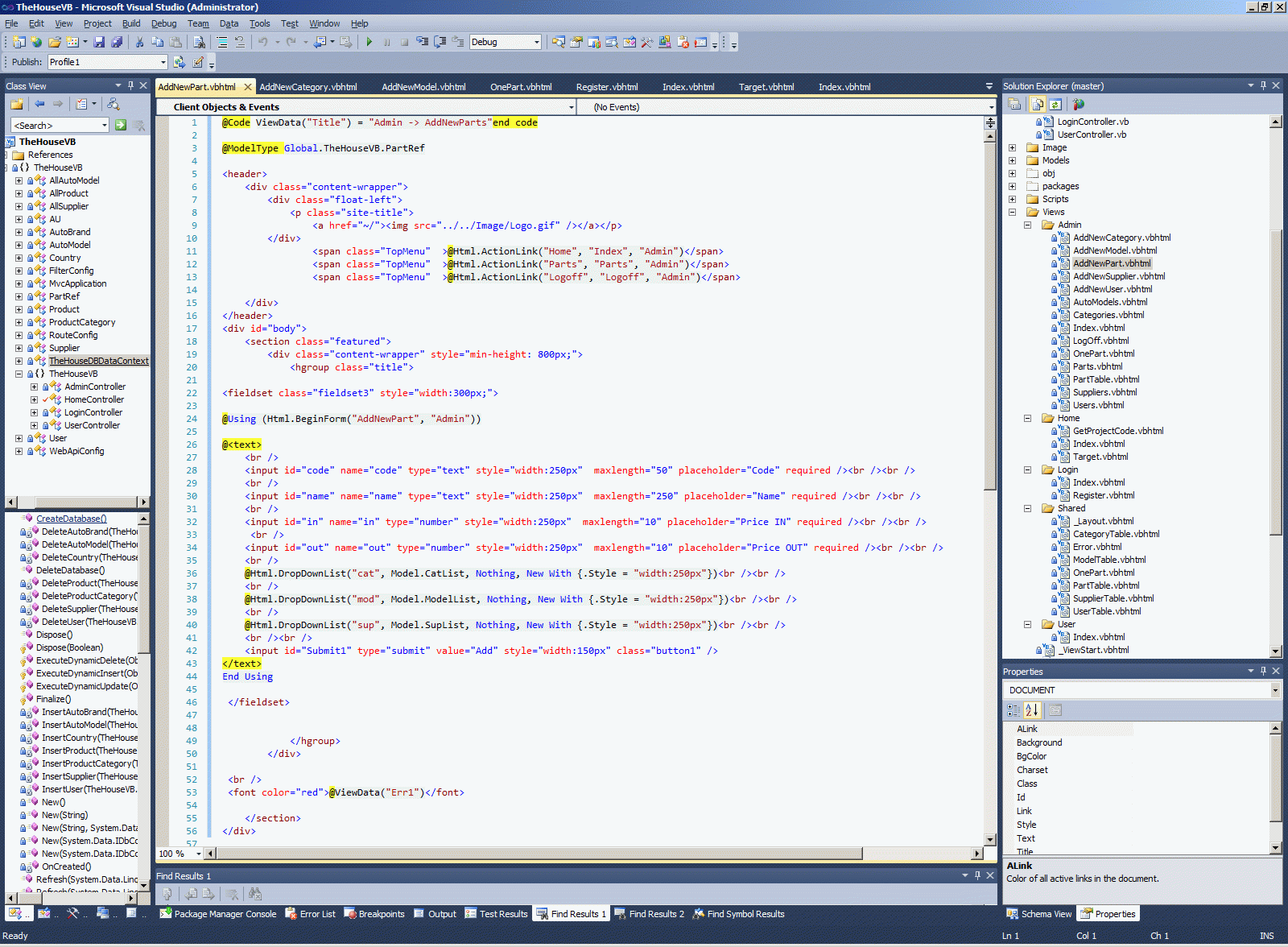Open the Build menu
Viewport: 1288px width, 947px height.
[x=130, y=23]
